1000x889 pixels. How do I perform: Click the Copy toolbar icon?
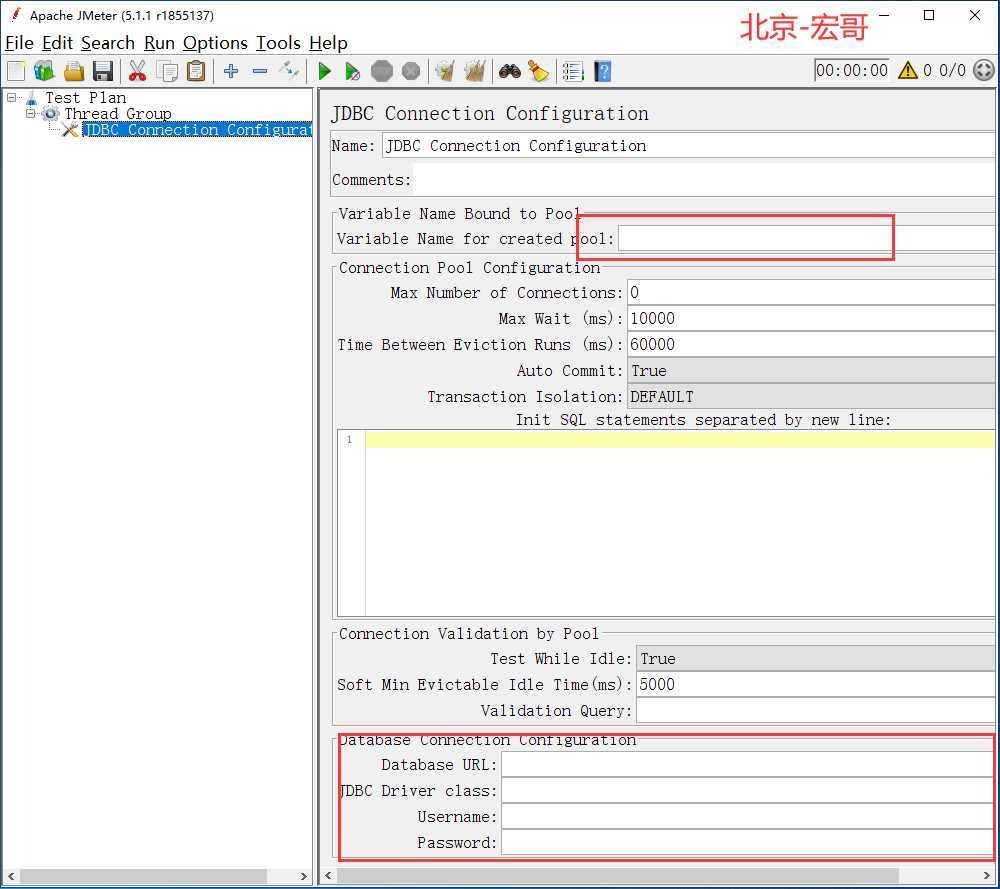[x=167, y=71]
